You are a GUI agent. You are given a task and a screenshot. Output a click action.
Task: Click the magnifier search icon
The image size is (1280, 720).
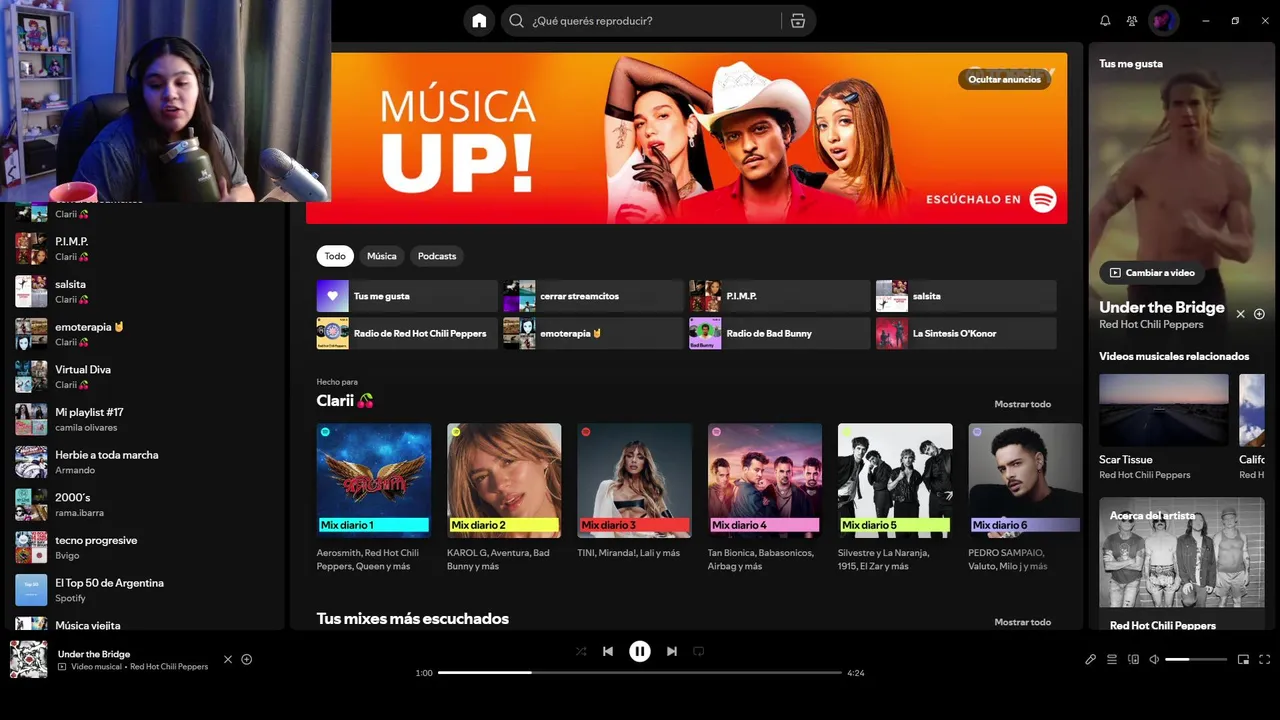point(516,20)
